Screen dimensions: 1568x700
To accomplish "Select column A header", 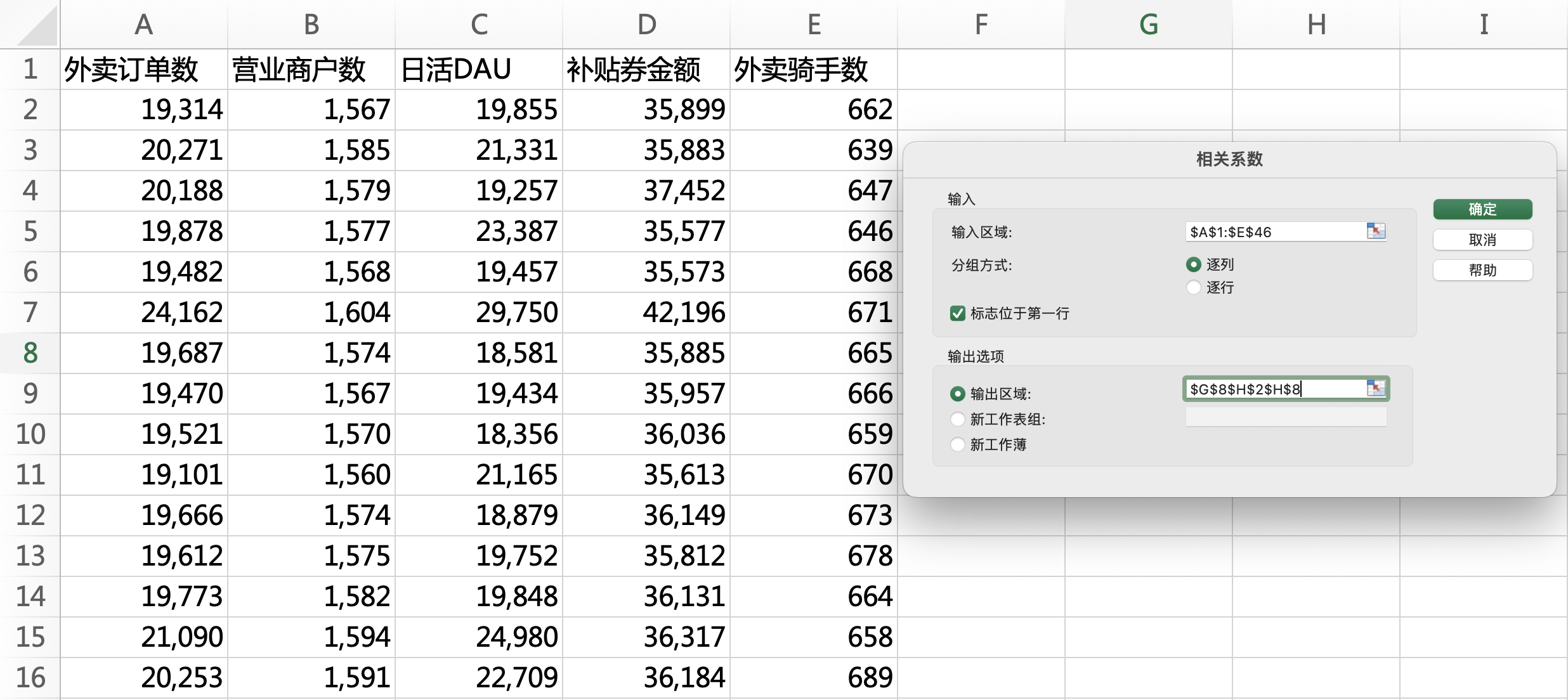I will point(144,24).
